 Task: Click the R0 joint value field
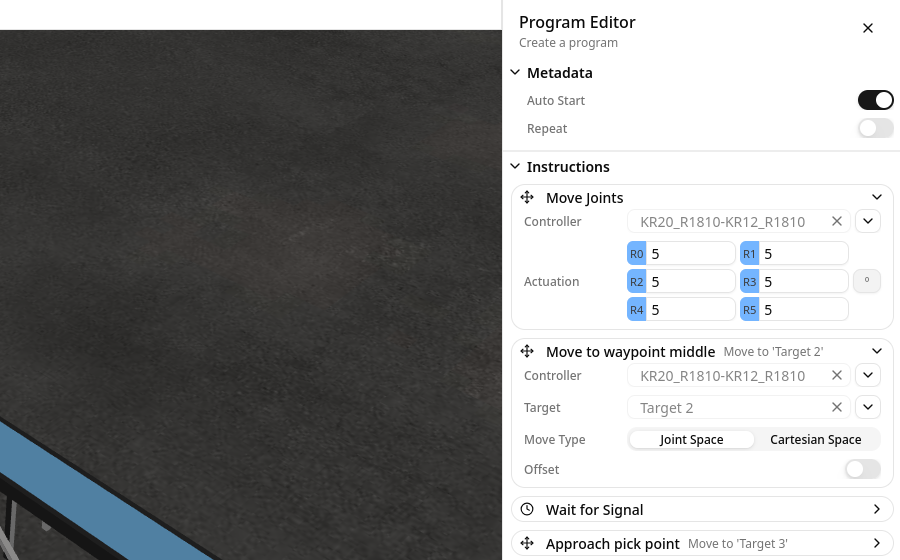point(690,254)
